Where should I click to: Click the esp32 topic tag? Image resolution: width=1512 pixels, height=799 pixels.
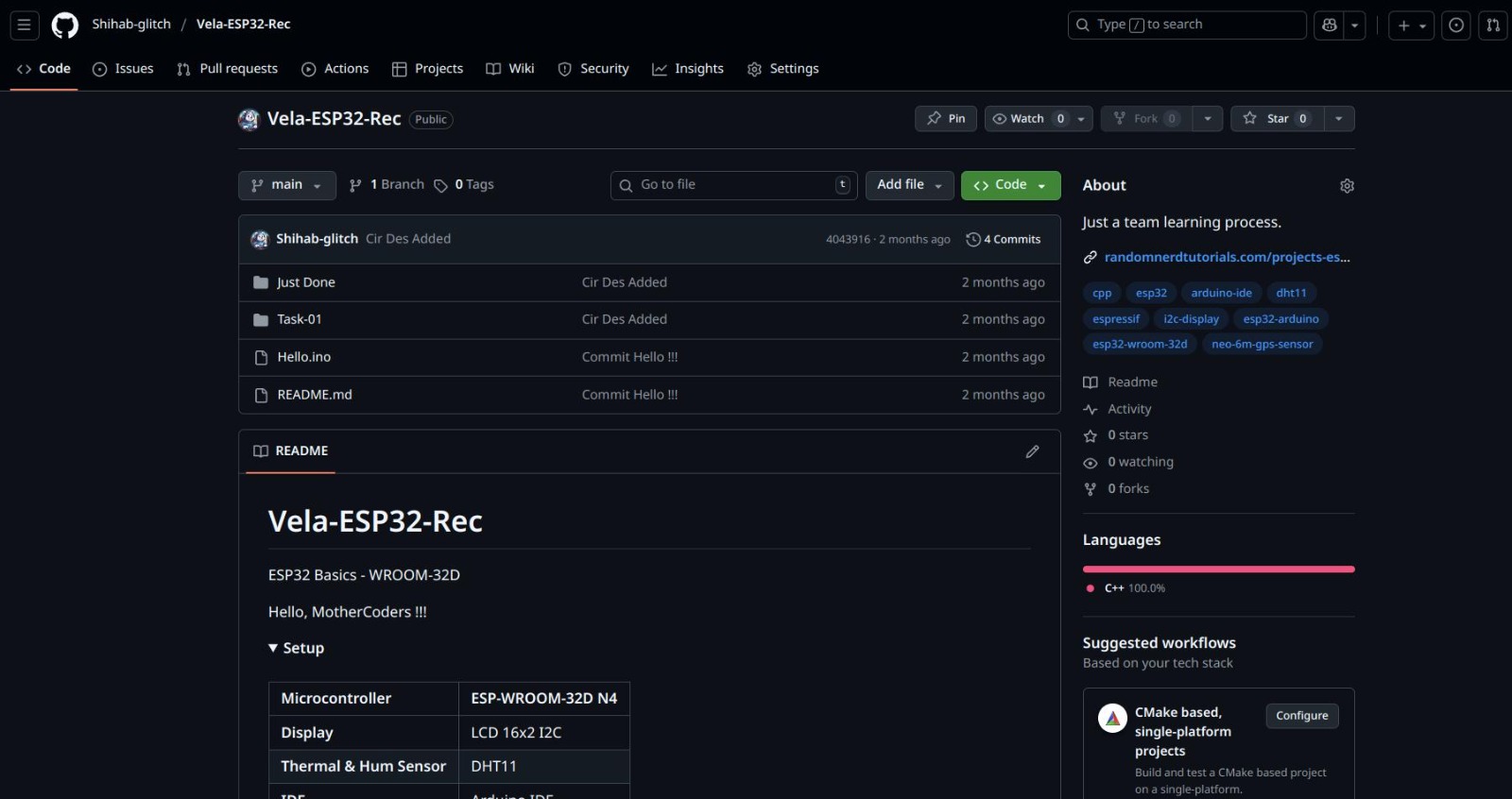[x=1151, y=293]
